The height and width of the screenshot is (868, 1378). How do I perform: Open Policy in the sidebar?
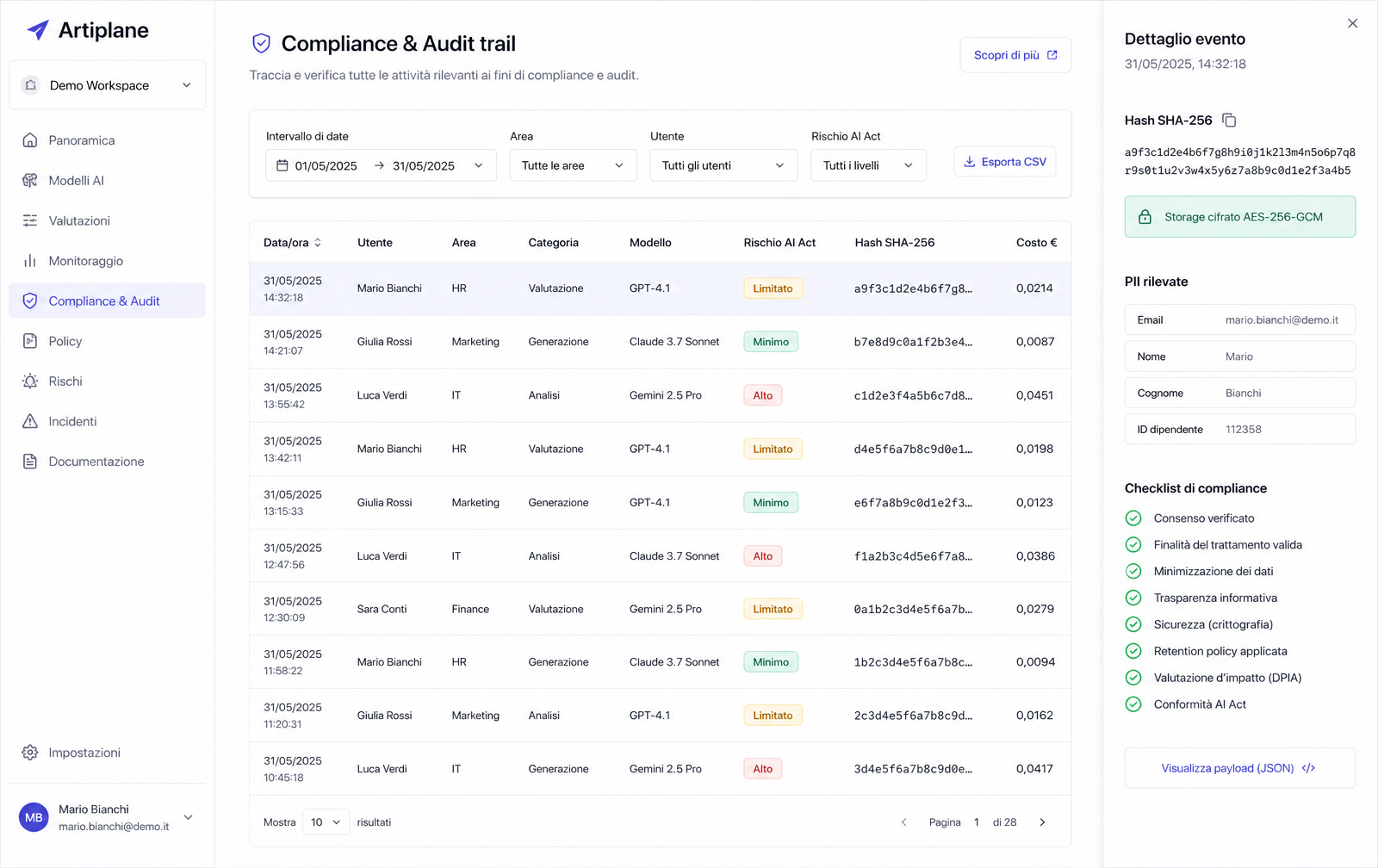(x=108, y=341)
